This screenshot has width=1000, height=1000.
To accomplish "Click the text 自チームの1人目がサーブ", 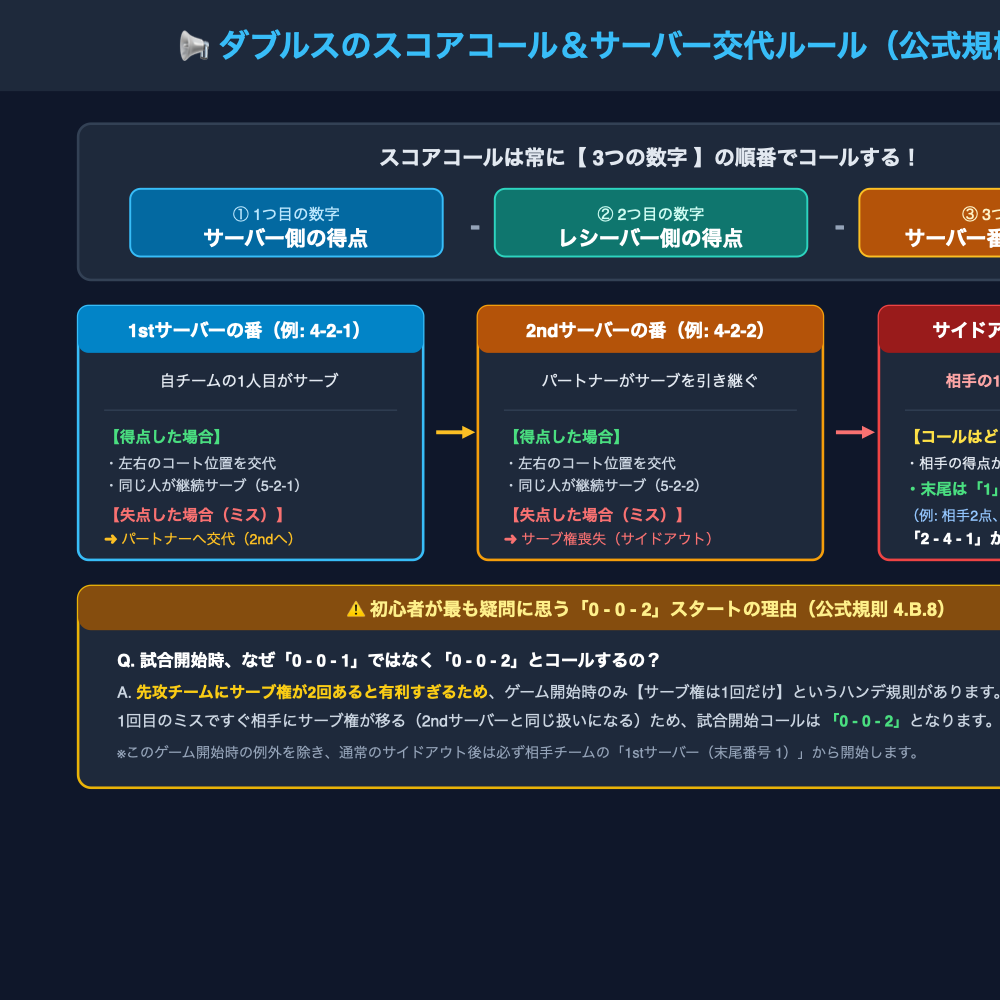I will coord(249,381).
